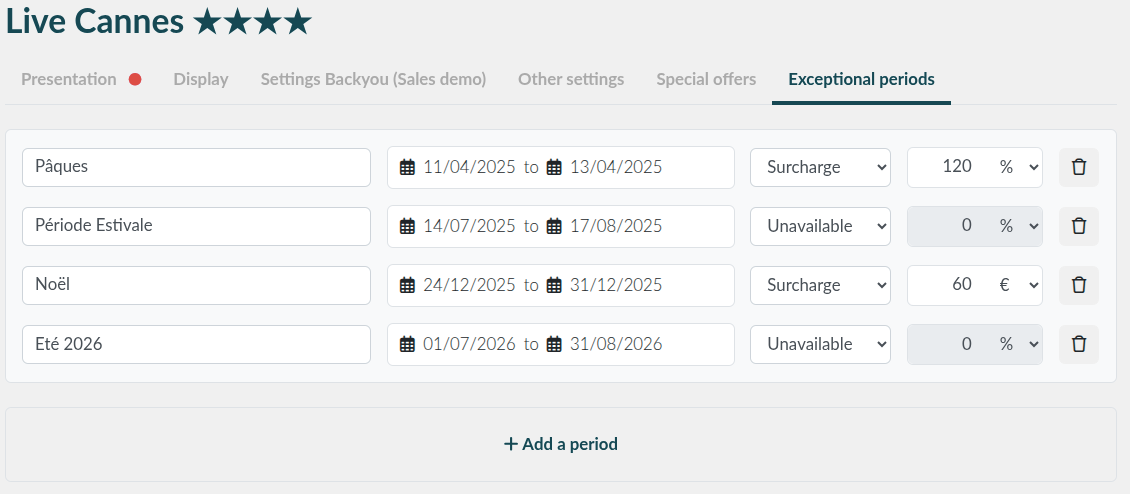Delete the Eté 2026 period

pyautogui.click(x=1078, y=345)
